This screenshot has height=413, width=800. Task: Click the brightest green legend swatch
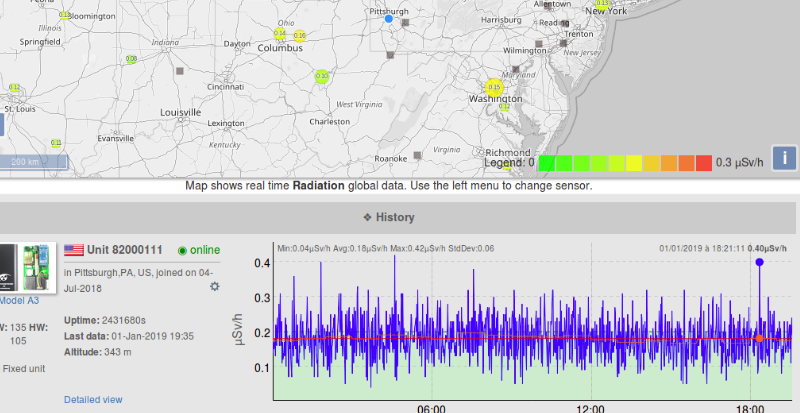coord(547,163)
